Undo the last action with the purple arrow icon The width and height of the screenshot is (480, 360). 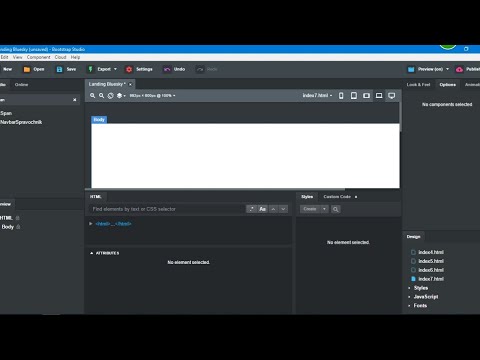[x=167, y=69]
